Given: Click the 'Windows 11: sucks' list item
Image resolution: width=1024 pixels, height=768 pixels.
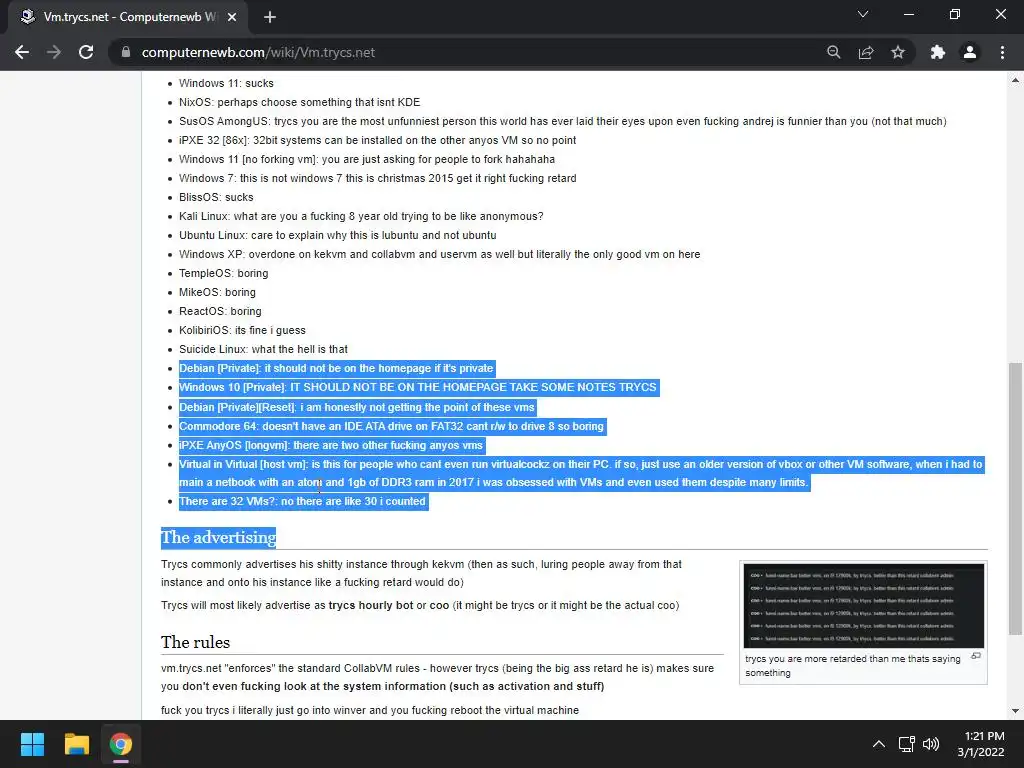Looking at the screenshot, I should click(x=226, y=83).
